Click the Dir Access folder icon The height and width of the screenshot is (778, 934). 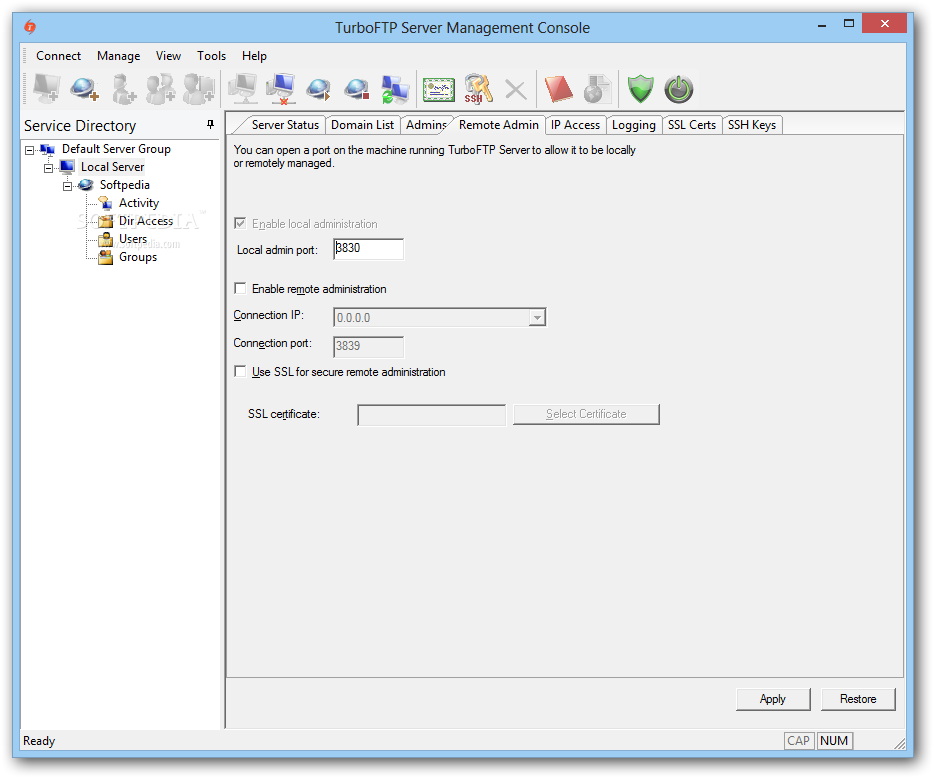105,221
